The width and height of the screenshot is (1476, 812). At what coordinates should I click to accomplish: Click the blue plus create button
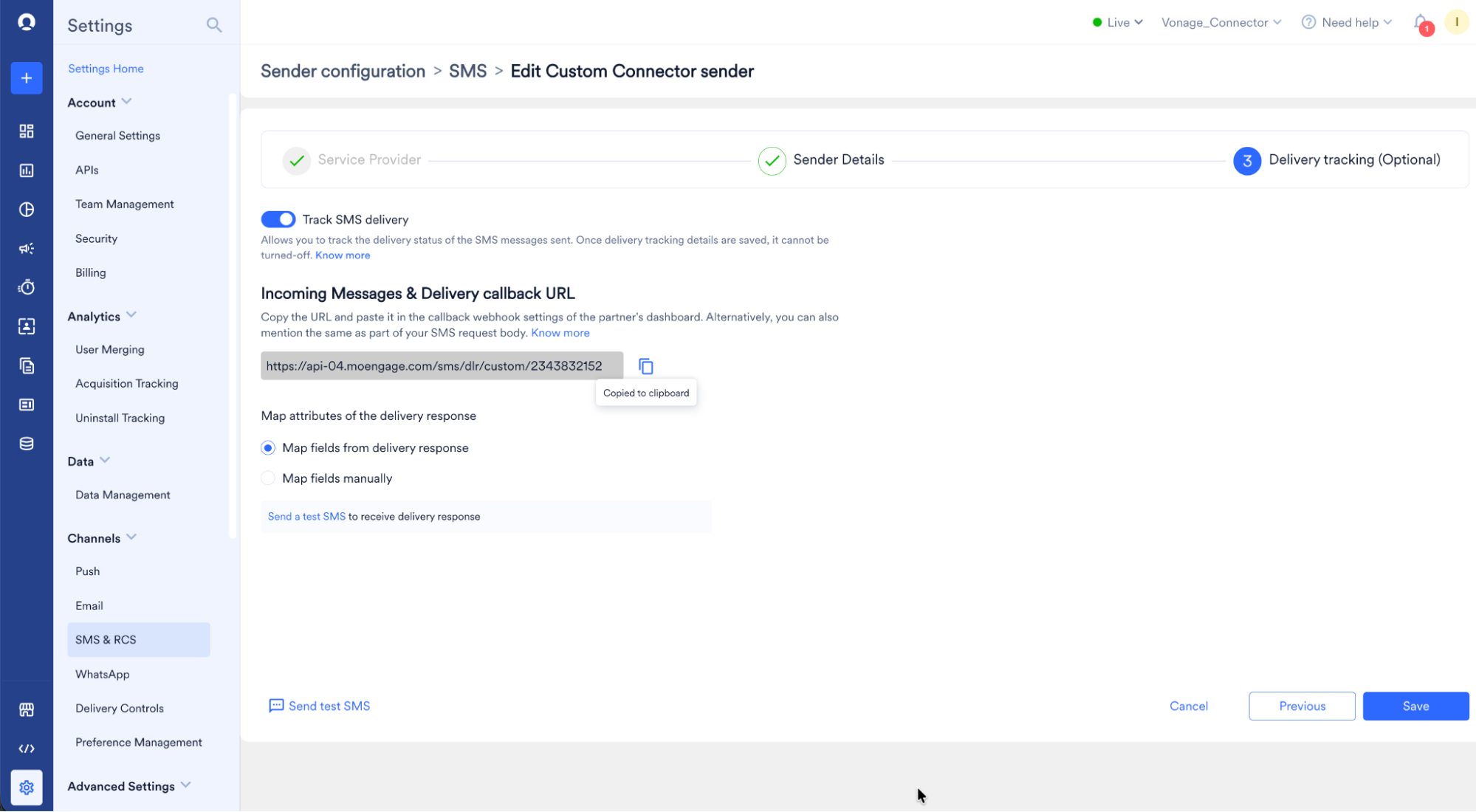coord(27,78)
